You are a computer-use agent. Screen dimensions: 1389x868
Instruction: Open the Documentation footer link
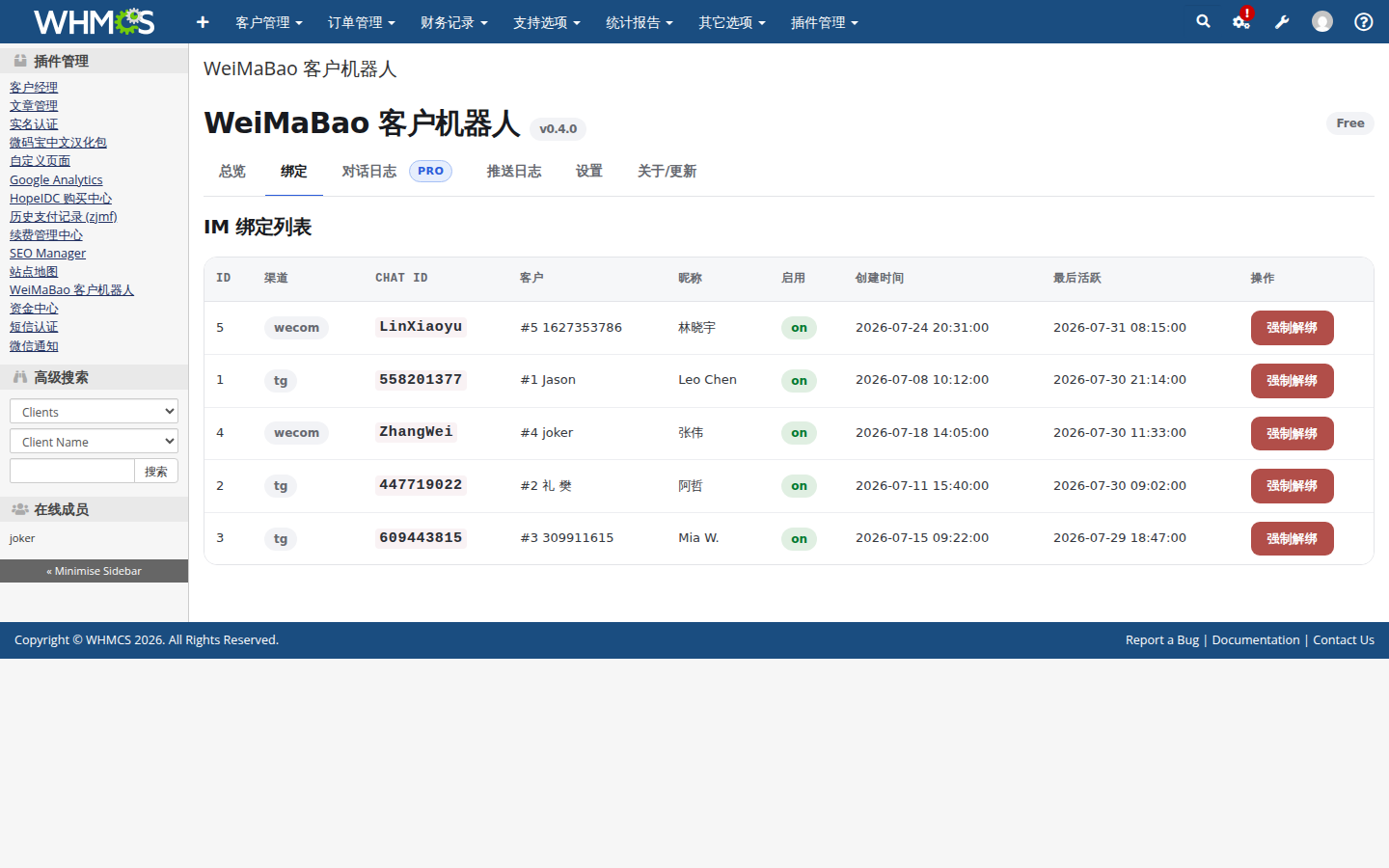[x=1256, y=640]
